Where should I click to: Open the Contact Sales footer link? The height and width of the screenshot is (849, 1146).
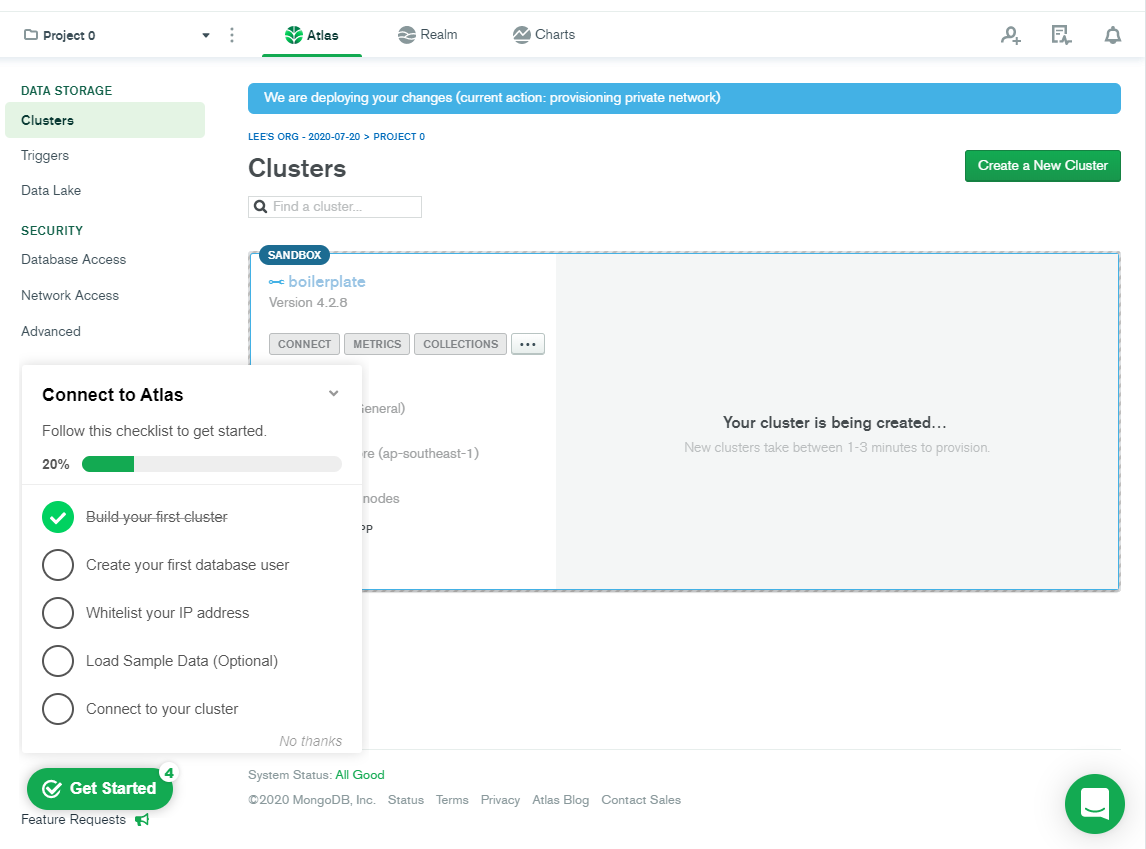[641, 800]
